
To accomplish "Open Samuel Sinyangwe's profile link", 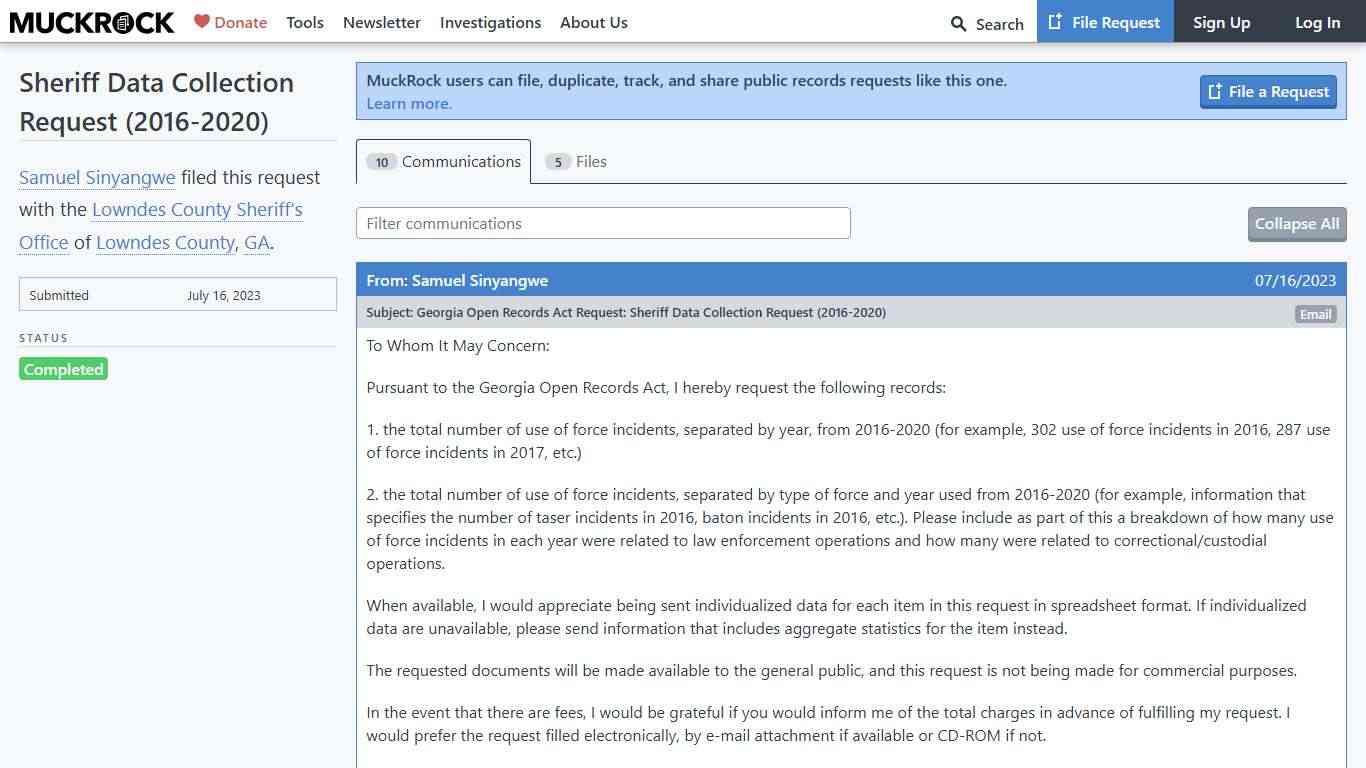I will [x=97, y=178].
